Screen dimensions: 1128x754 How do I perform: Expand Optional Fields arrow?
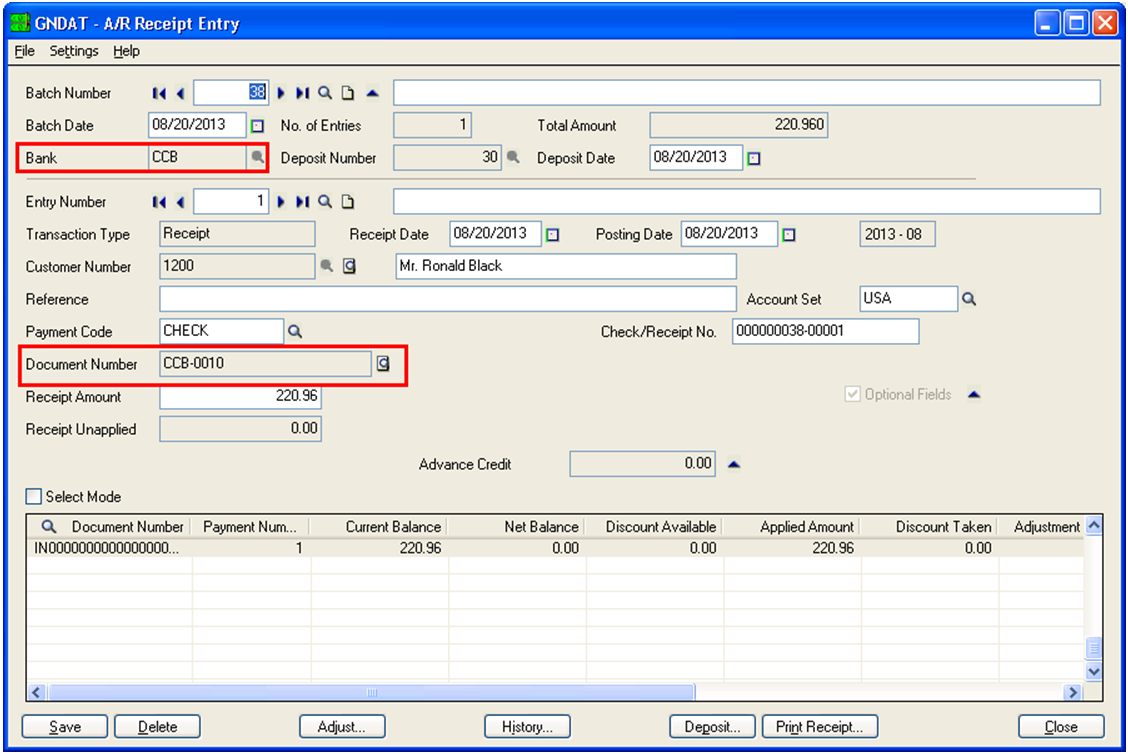pos(973,394)
